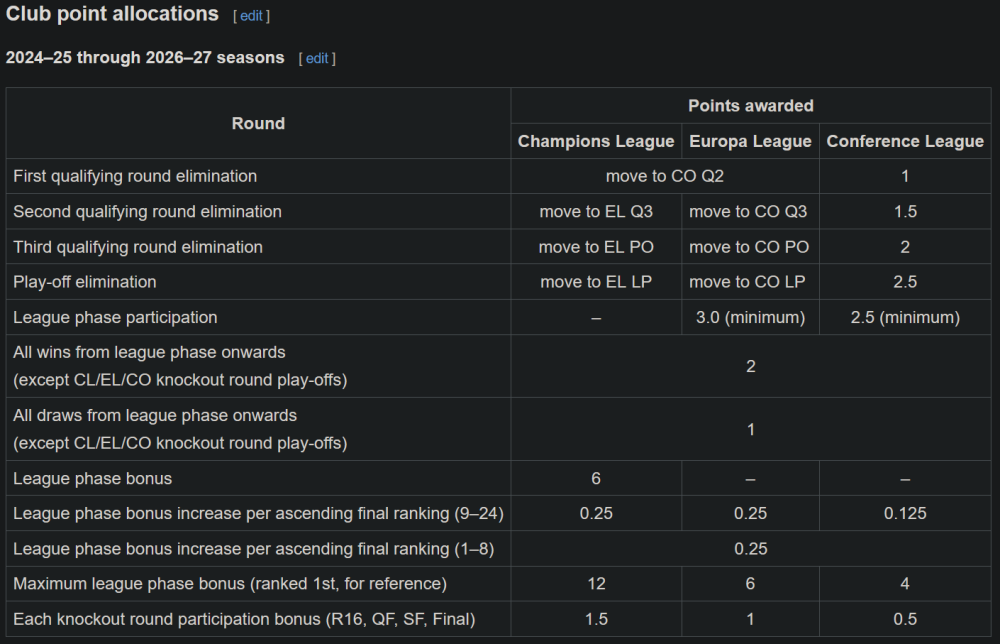The image size is (1000, 644).
Task: Select the Europa League column header
Action: (x=750, y=141)
